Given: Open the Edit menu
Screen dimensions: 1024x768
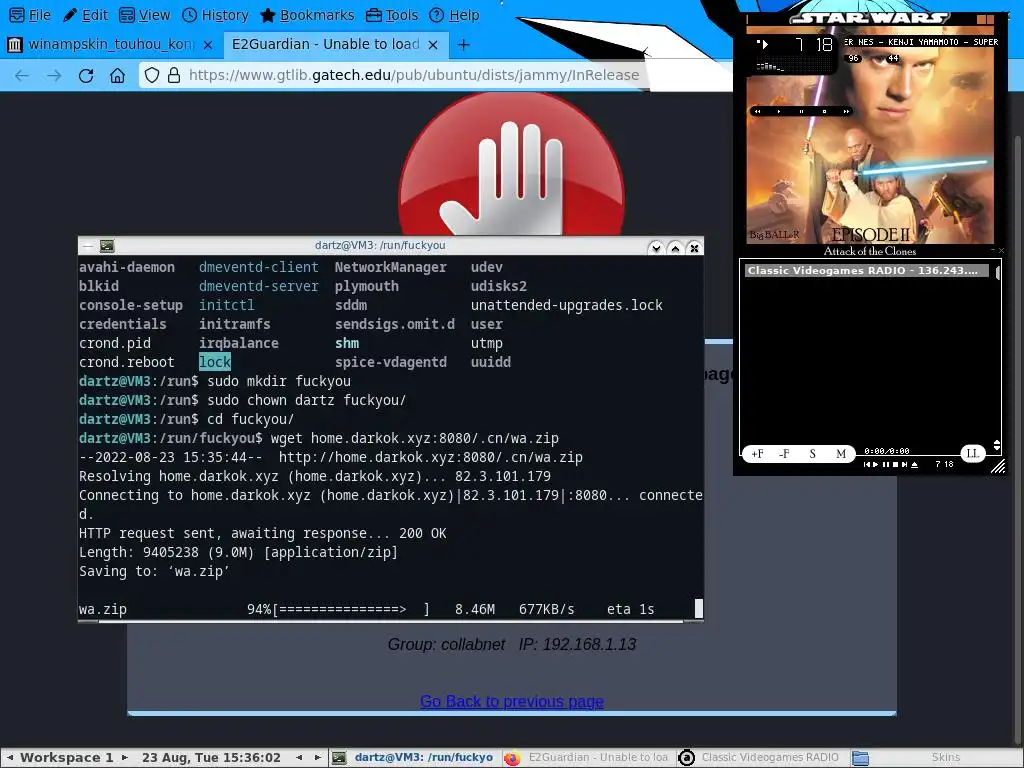Looking at the screenshot, I should click(x=86, y=14).
